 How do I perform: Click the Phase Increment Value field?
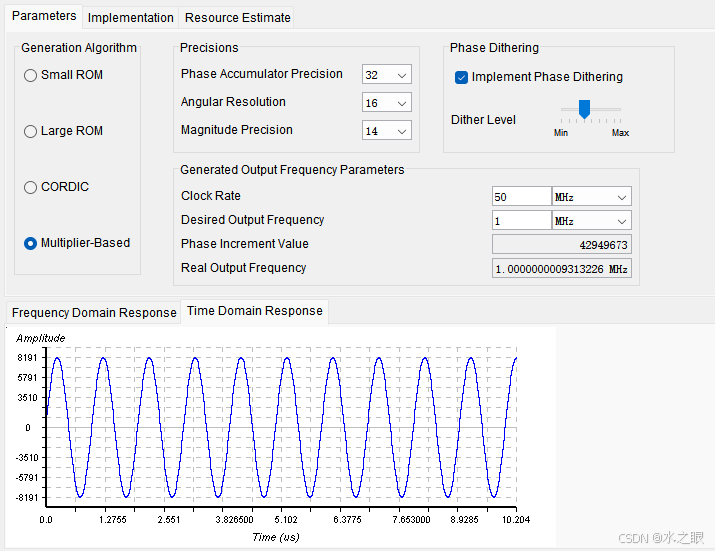(x=562, y=244)
